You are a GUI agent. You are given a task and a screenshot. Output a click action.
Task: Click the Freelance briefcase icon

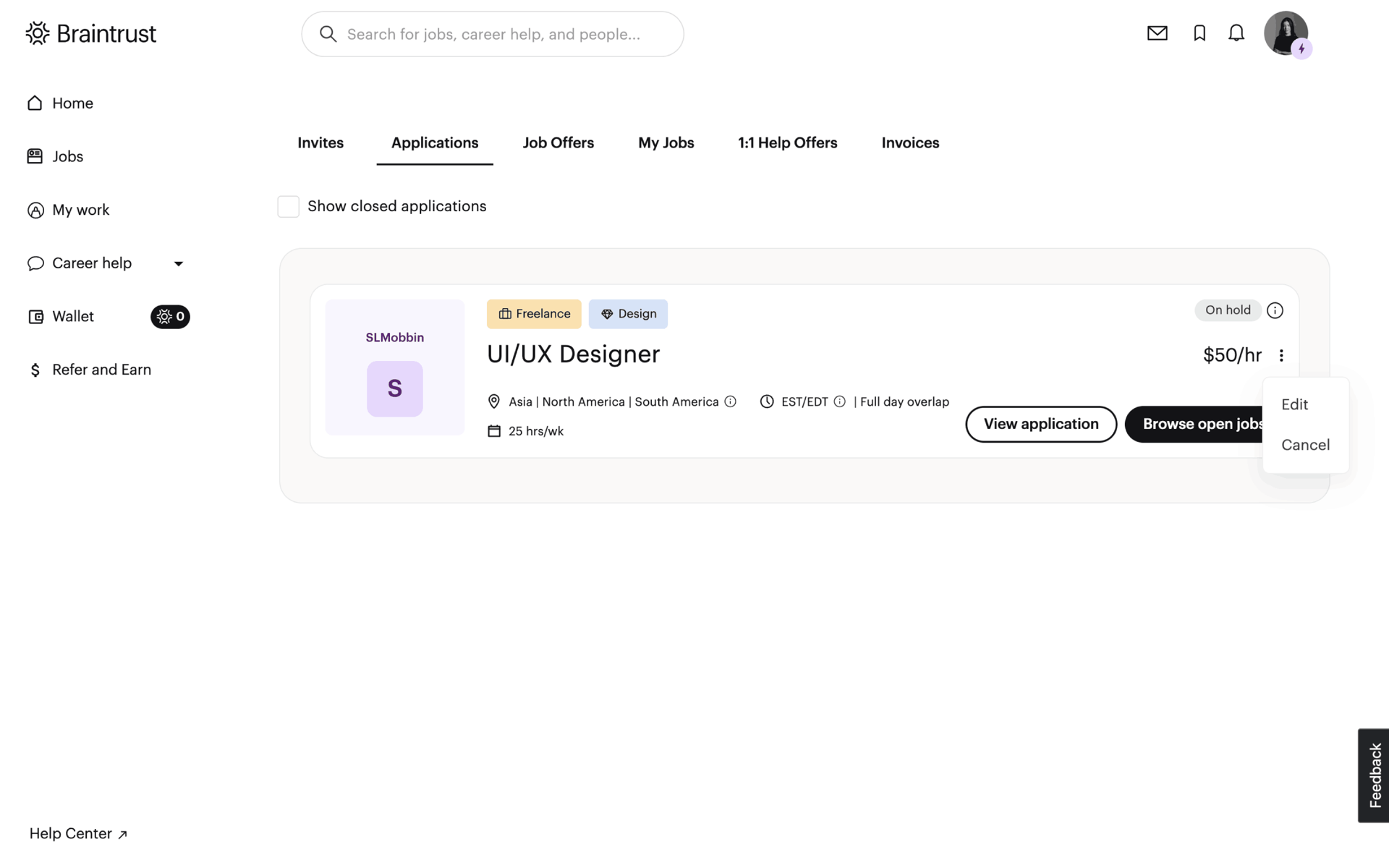505,314
